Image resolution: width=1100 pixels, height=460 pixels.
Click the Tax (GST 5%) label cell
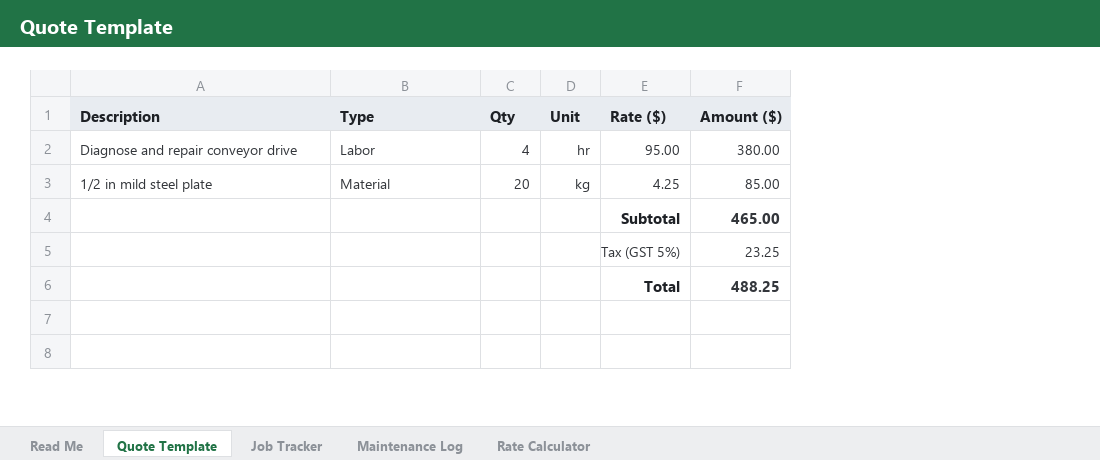(645, 250)
